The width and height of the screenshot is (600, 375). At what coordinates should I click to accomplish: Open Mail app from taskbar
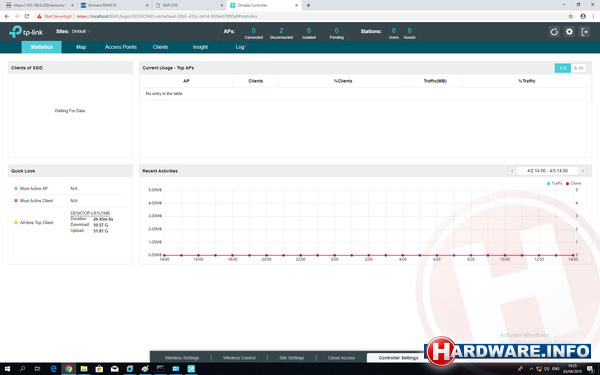[114, 369]
